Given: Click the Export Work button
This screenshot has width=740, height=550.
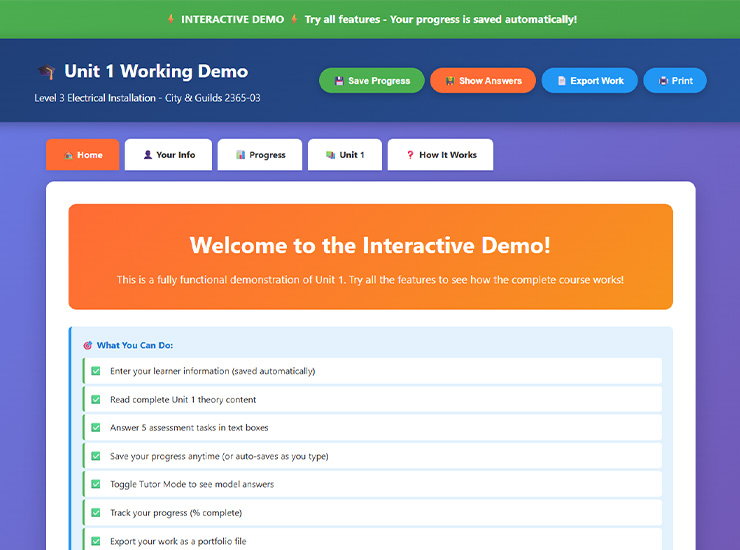Looking at the screenshot, I should tap(589, 81).
